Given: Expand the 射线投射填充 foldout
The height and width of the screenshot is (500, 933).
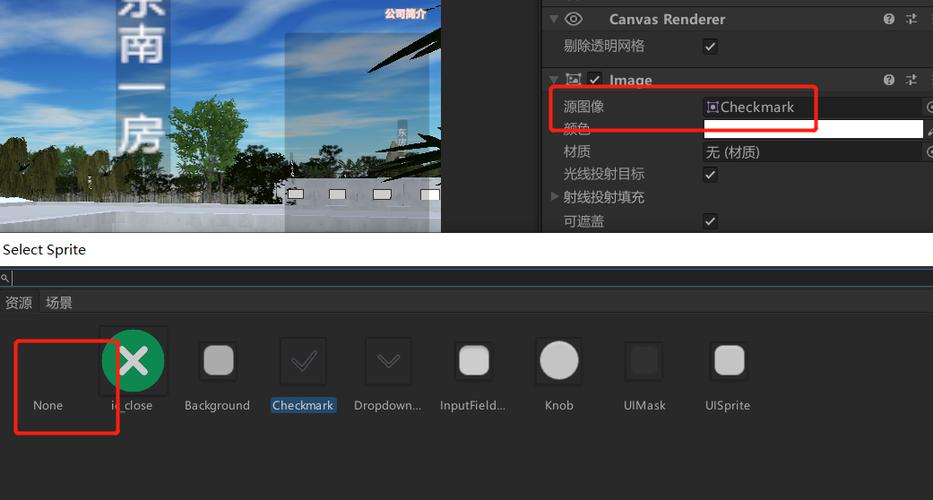Looking at the screenshot, I should click(x=555, y=196).
